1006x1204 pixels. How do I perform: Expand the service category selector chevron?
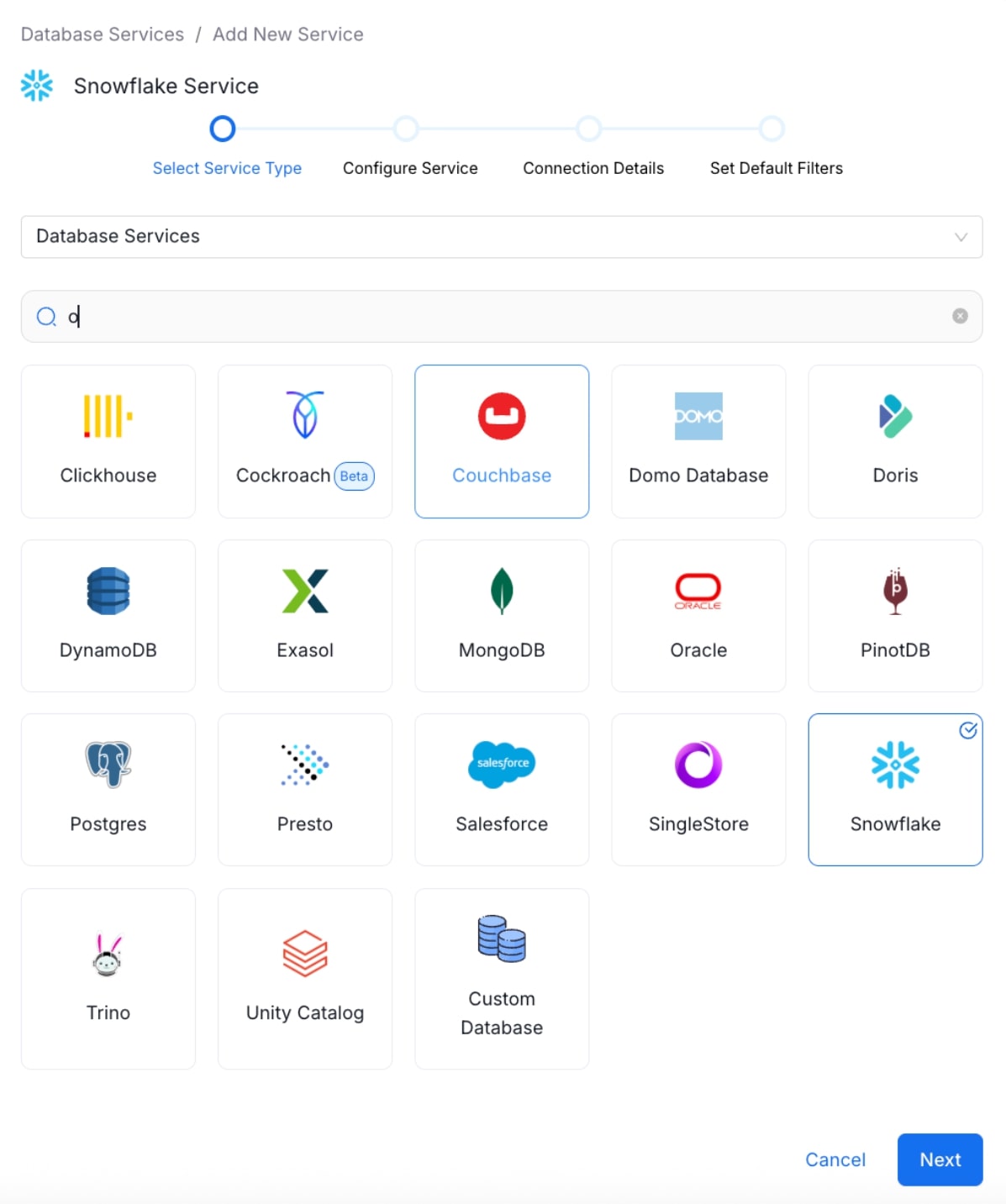click(x=961, y=237)
